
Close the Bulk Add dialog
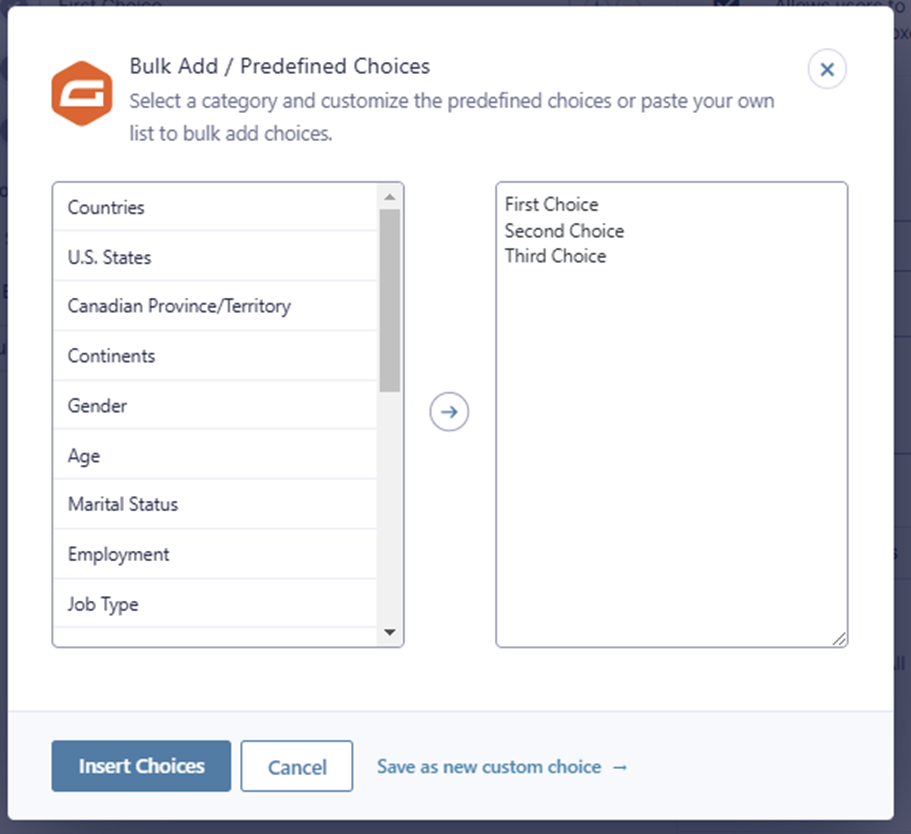(x=827, y=70)
